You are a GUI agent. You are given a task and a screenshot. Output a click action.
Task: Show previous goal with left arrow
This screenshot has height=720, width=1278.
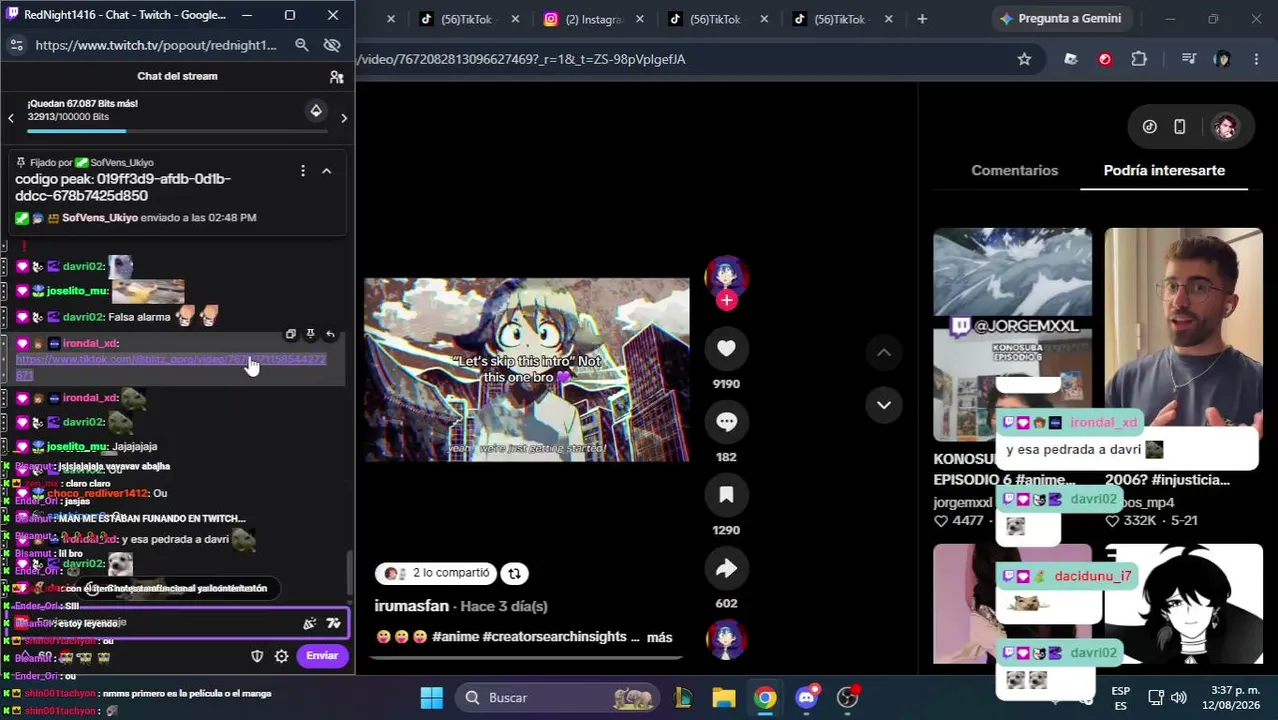[x=11, y=118]
